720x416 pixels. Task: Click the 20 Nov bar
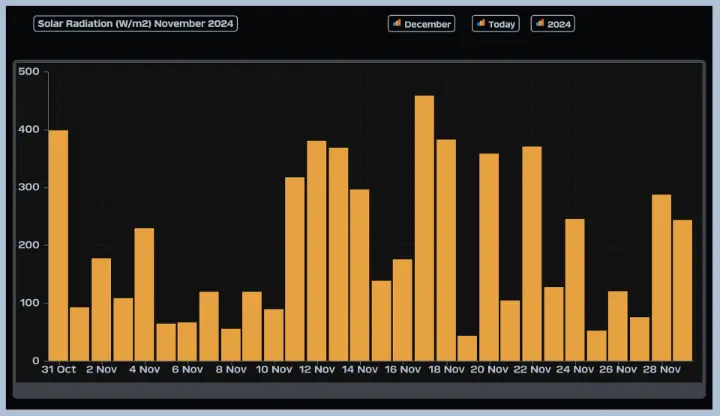tap(489, 258)
